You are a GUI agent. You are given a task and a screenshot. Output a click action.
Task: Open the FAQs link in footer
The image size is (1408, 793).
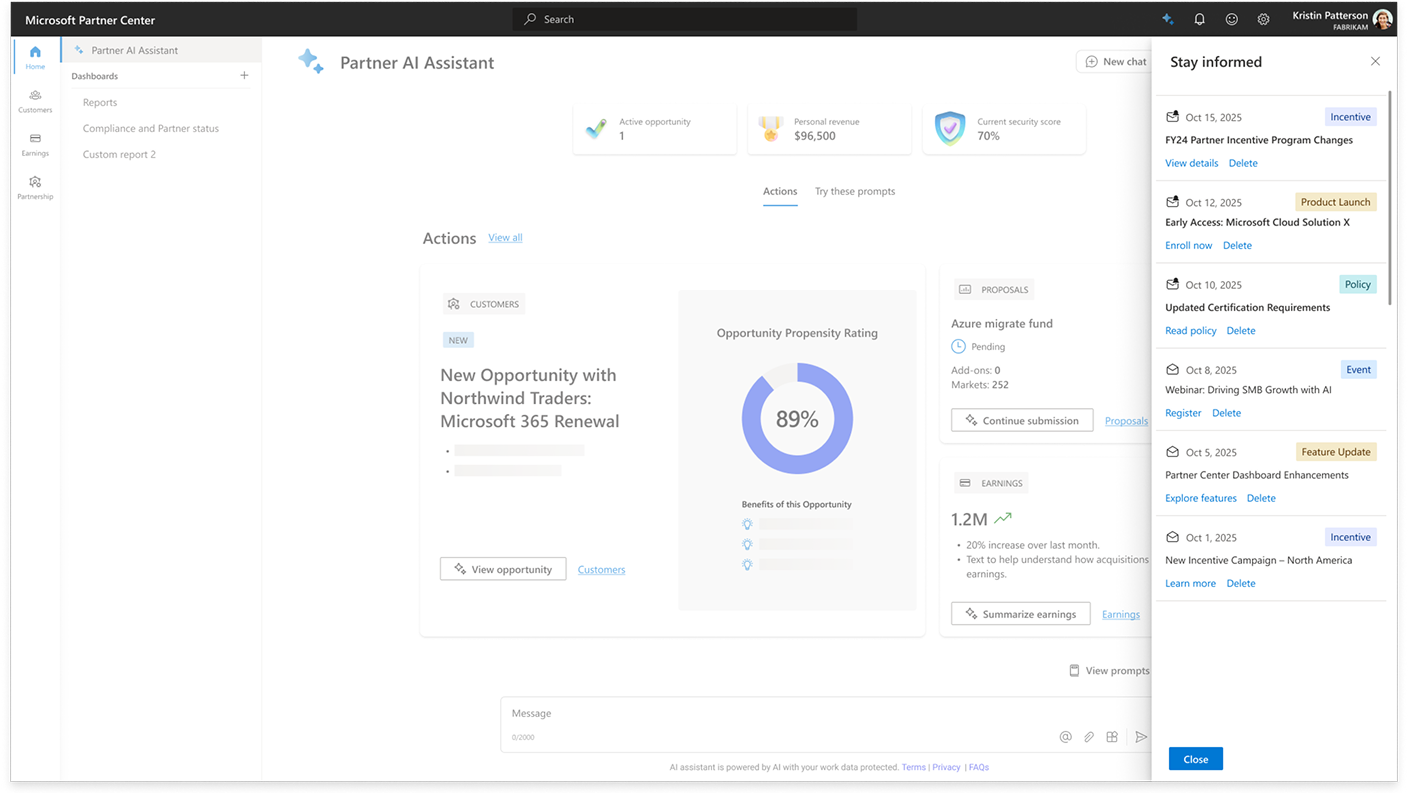point(978,767)
